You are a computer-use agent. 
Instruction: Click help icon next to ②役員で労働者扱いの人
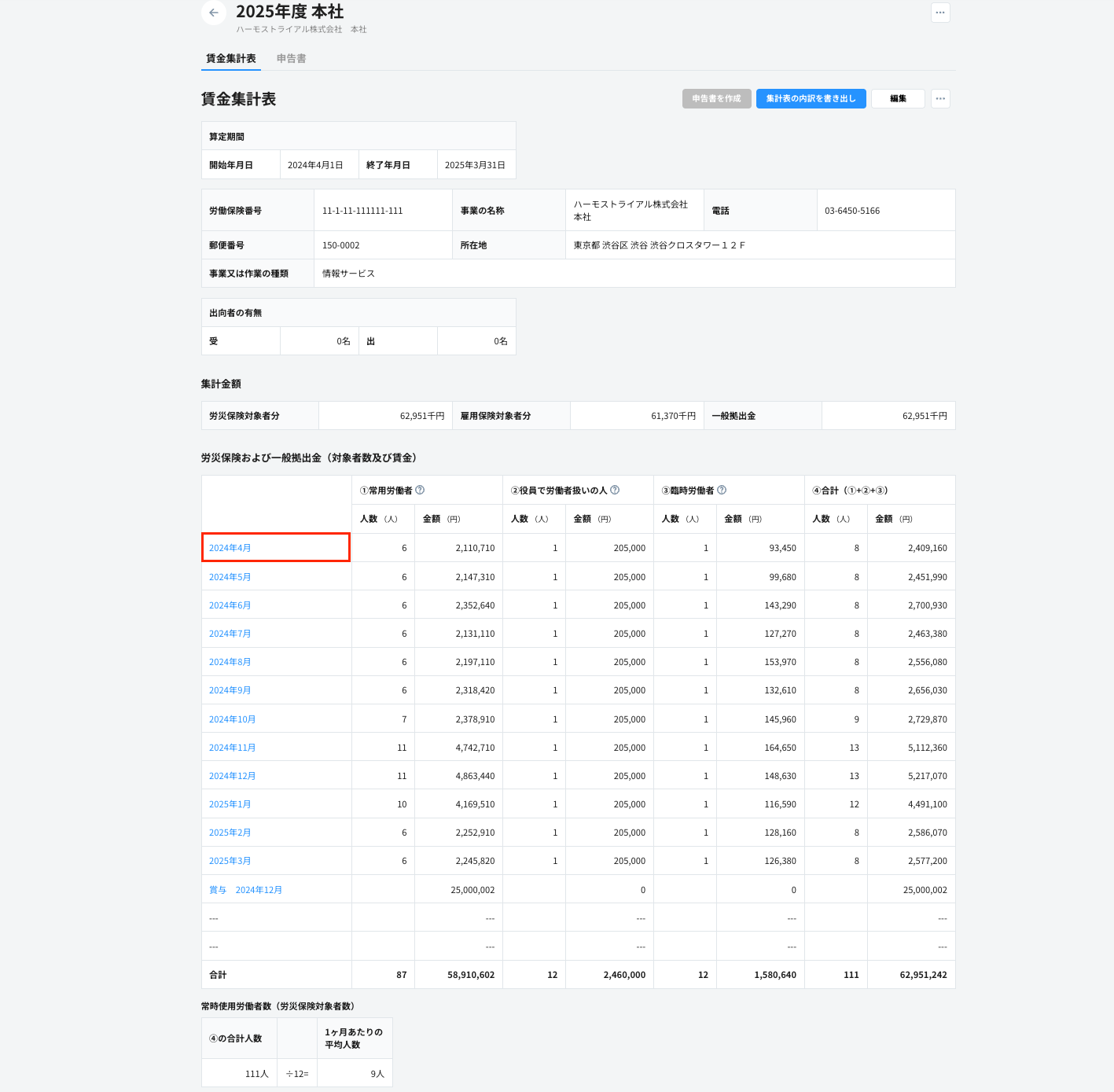[615, 490]
